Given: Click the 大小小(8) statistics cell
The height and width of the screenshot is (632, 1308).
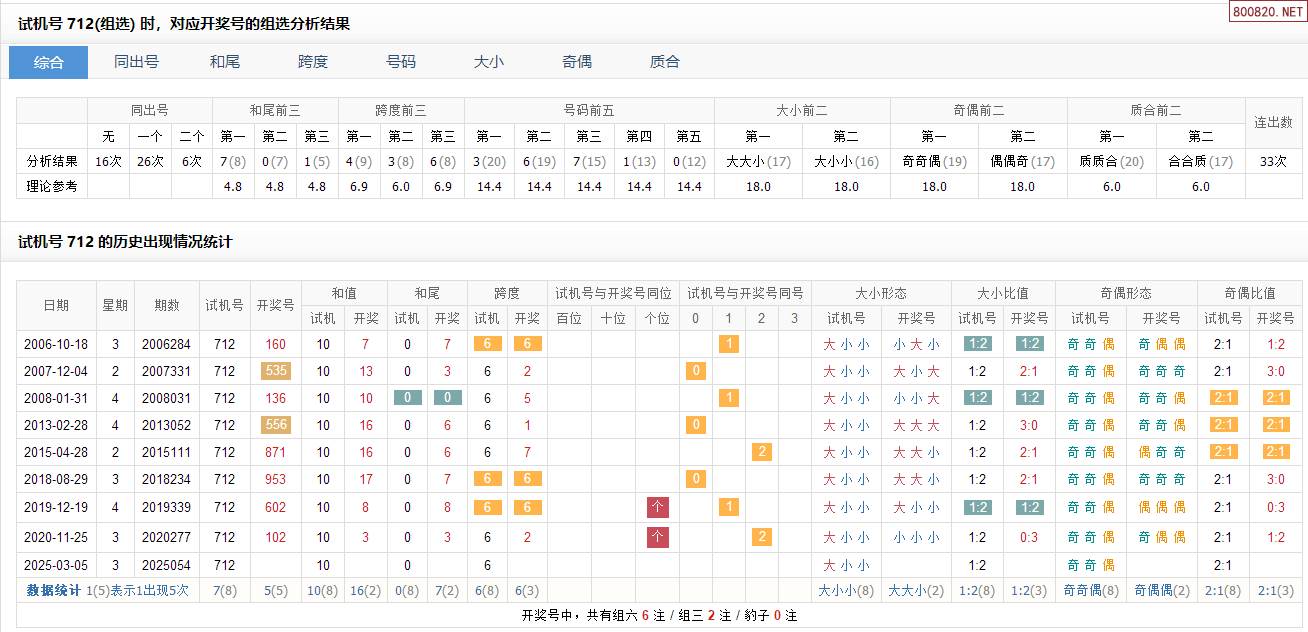Looking at the screenshot, I should click(846, 590).
